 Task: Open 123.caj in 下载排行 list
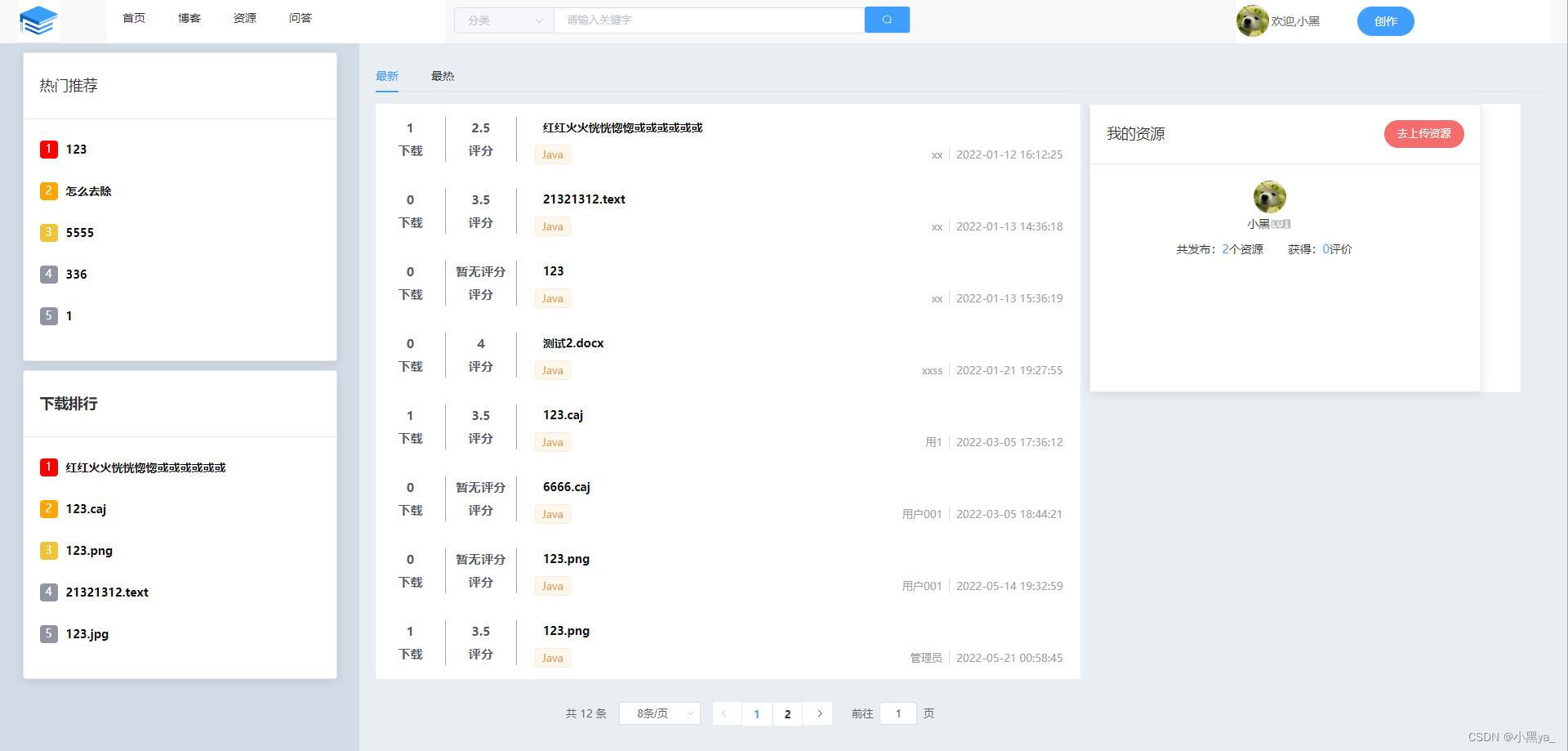86,509
